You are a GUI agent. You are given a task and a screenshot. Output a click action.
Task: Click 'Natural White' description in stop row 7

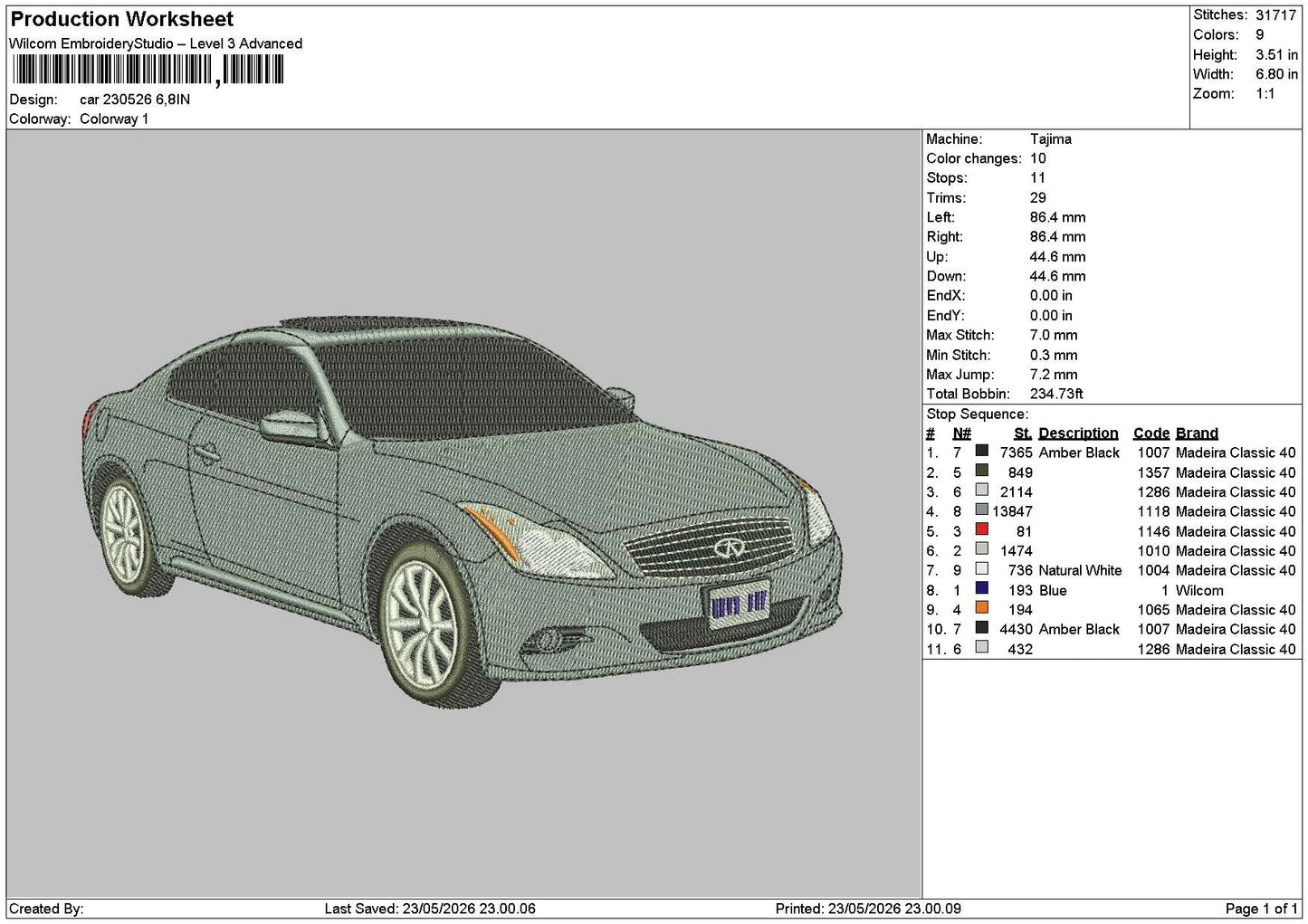(x=1080, y=571)
